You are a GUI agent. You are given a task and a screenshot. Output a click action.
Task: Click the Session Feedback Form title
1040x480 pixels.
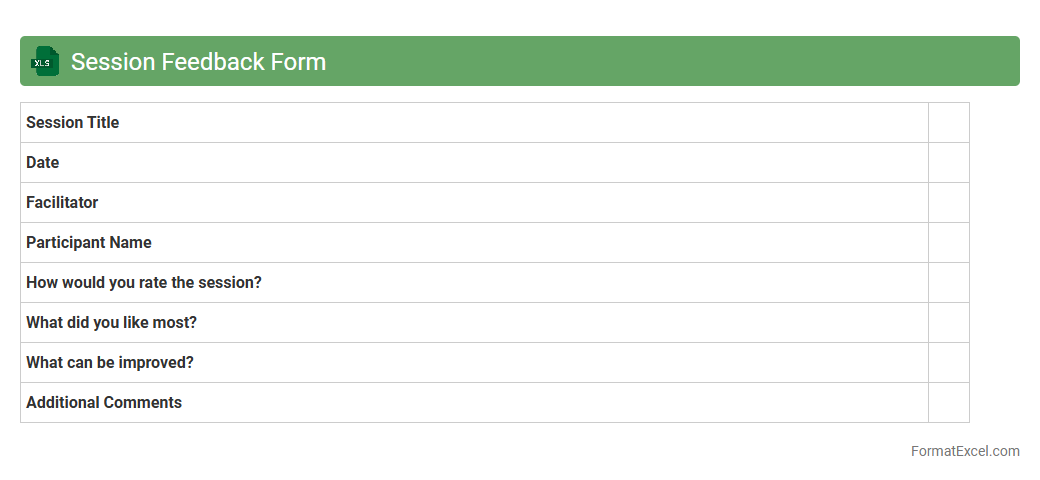[x=198, y=62]
